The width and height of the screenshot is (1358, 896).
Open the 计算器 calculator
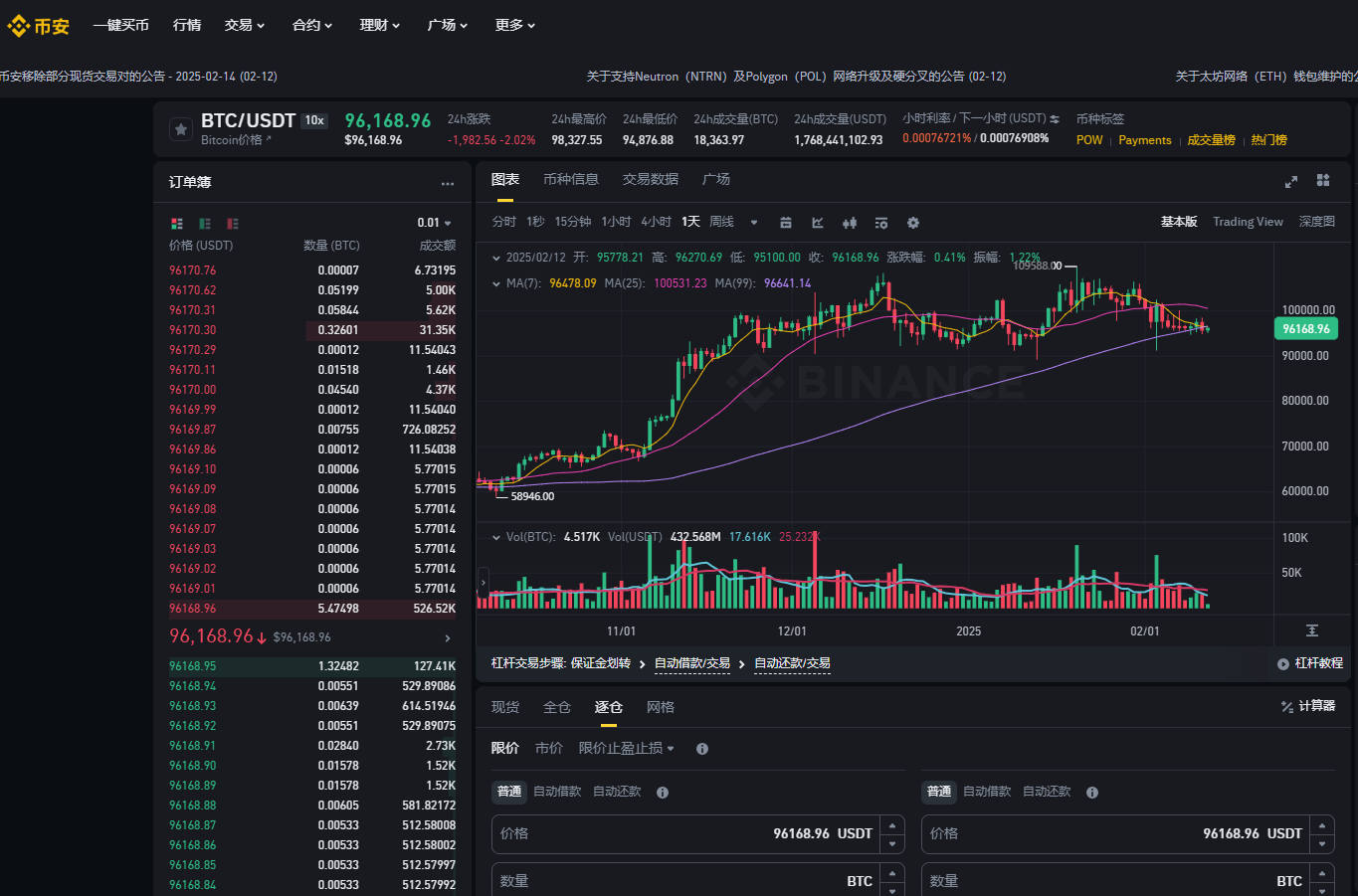pyautogui.click(x=1308, y=706)
